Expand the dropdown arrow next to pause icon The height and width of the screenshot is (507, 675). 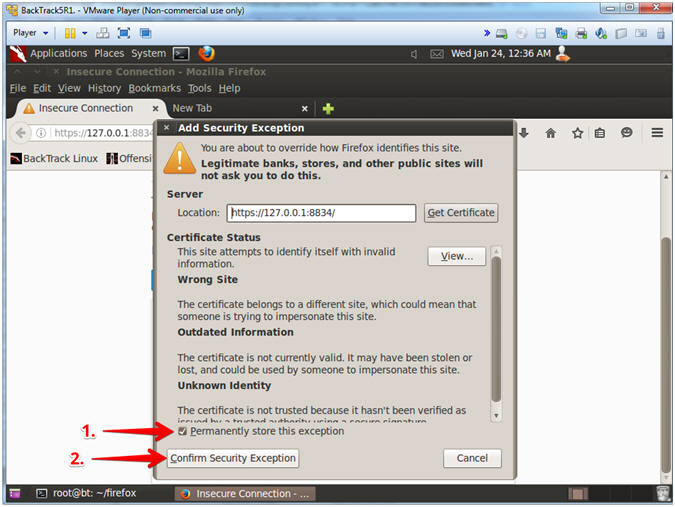[85, 33]
